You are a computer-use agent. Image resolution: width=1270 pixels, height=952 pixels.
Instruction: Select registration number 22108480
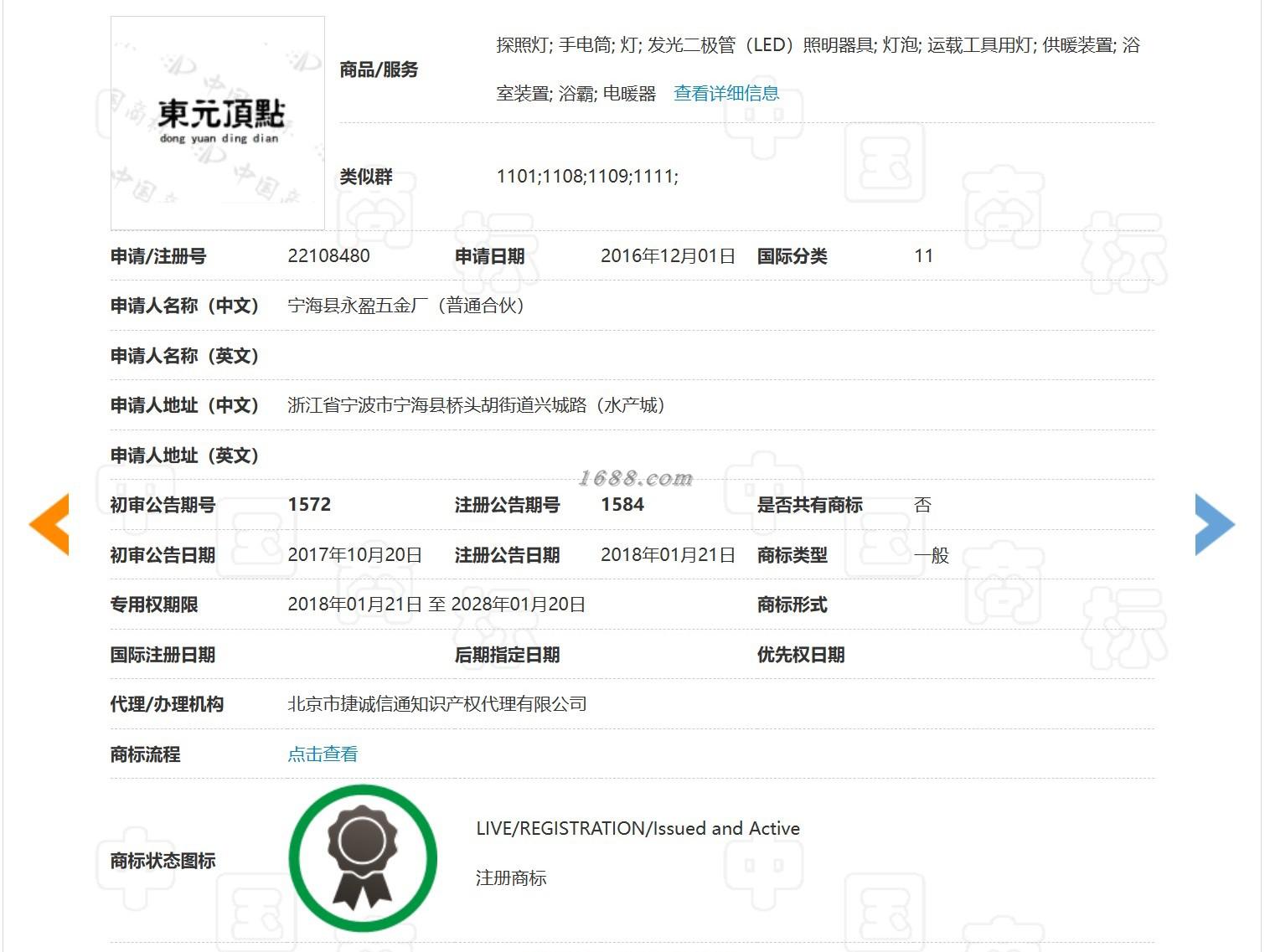(328, 256)
